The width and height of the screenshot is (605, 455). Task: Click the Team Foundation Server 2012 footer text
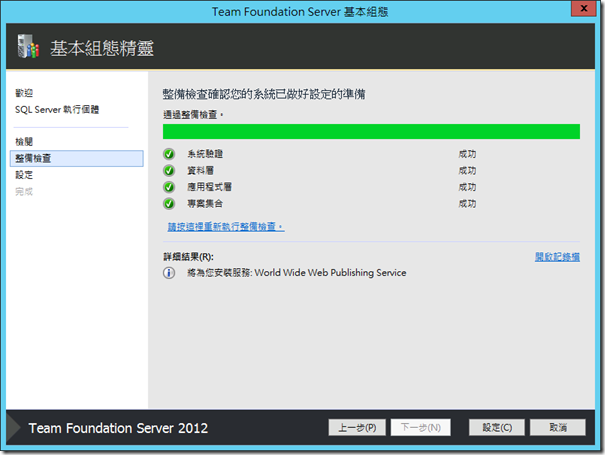pyautogui.click(x=118, y=428)
